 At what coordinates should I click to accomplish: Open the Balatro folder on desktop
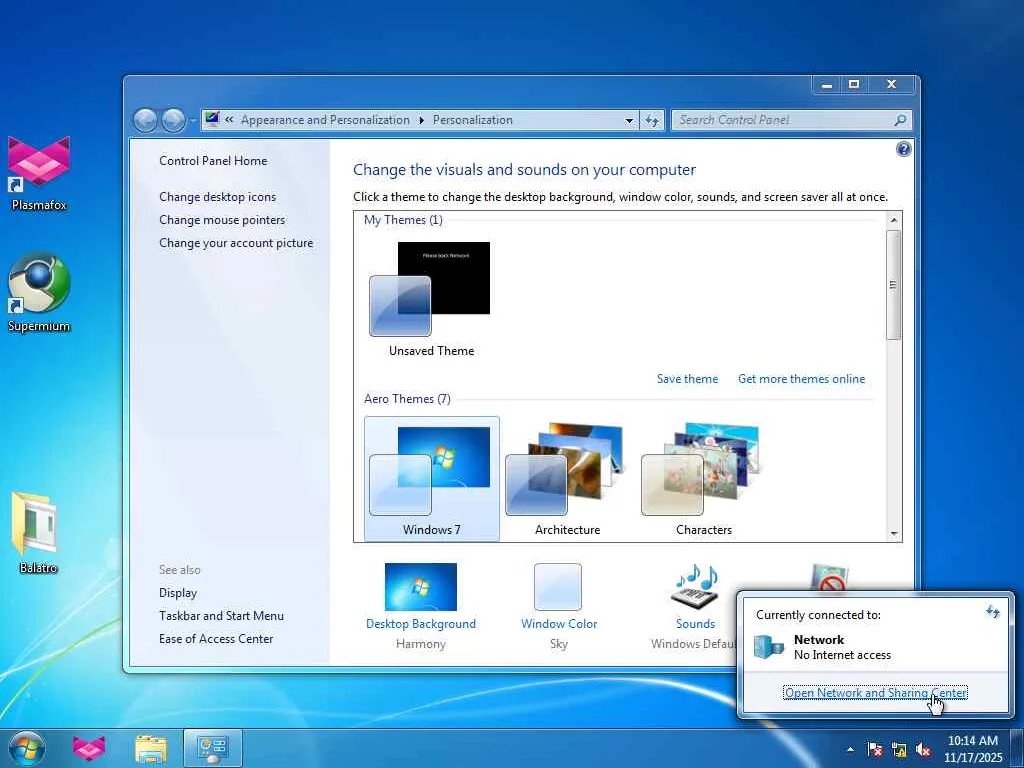point(37,532)
